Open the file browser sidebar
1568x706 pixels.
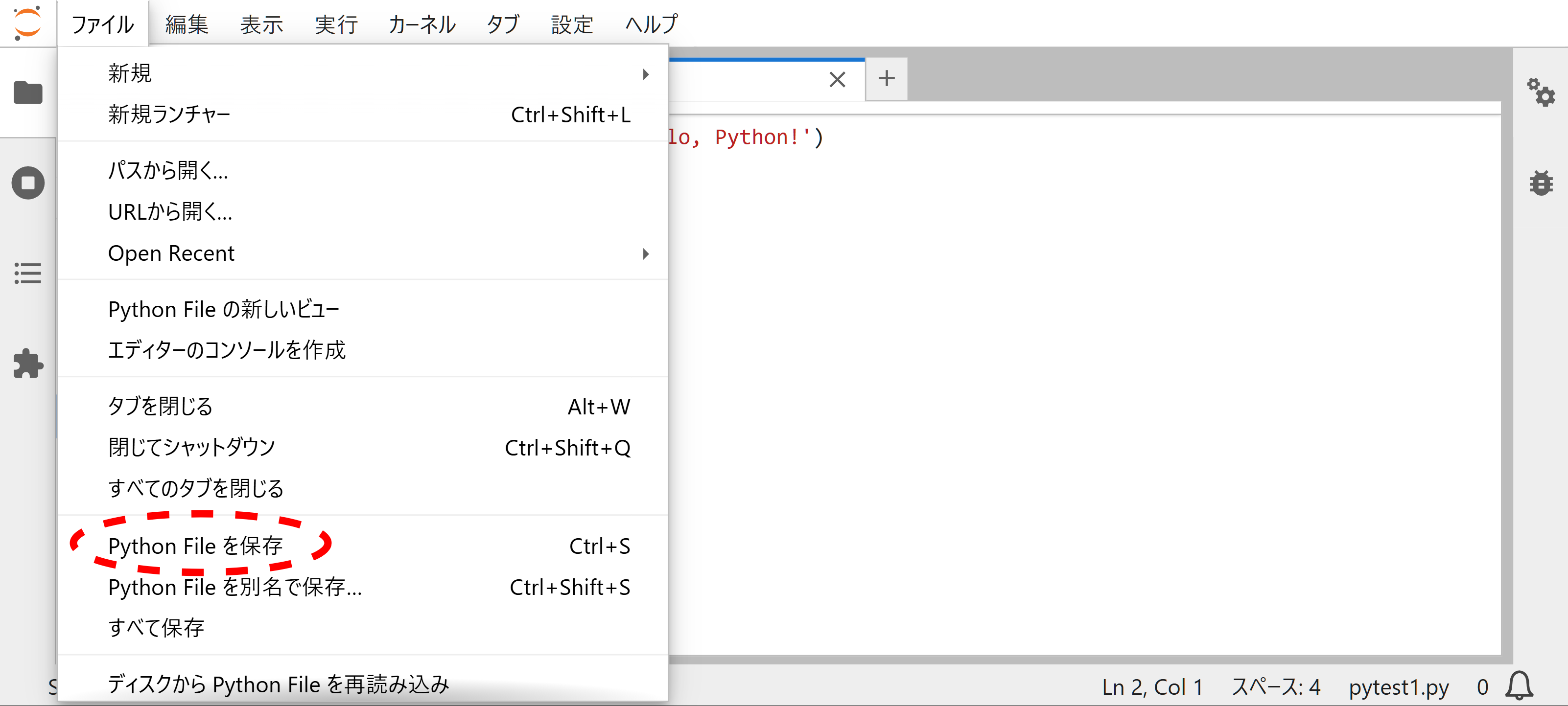[27, 92]
